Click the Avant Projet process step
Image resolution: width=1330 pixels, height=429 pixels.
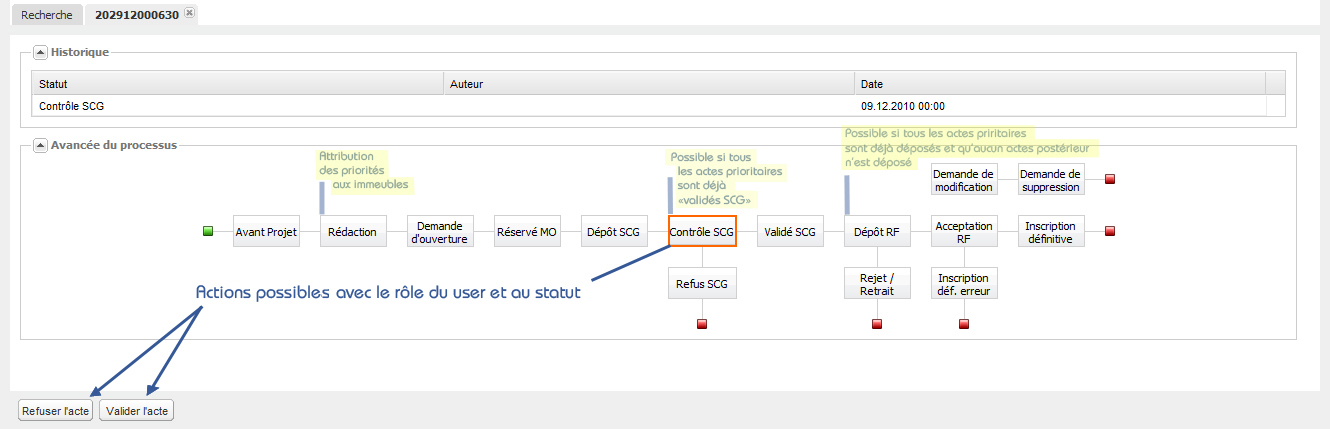[x=266, y=232]
